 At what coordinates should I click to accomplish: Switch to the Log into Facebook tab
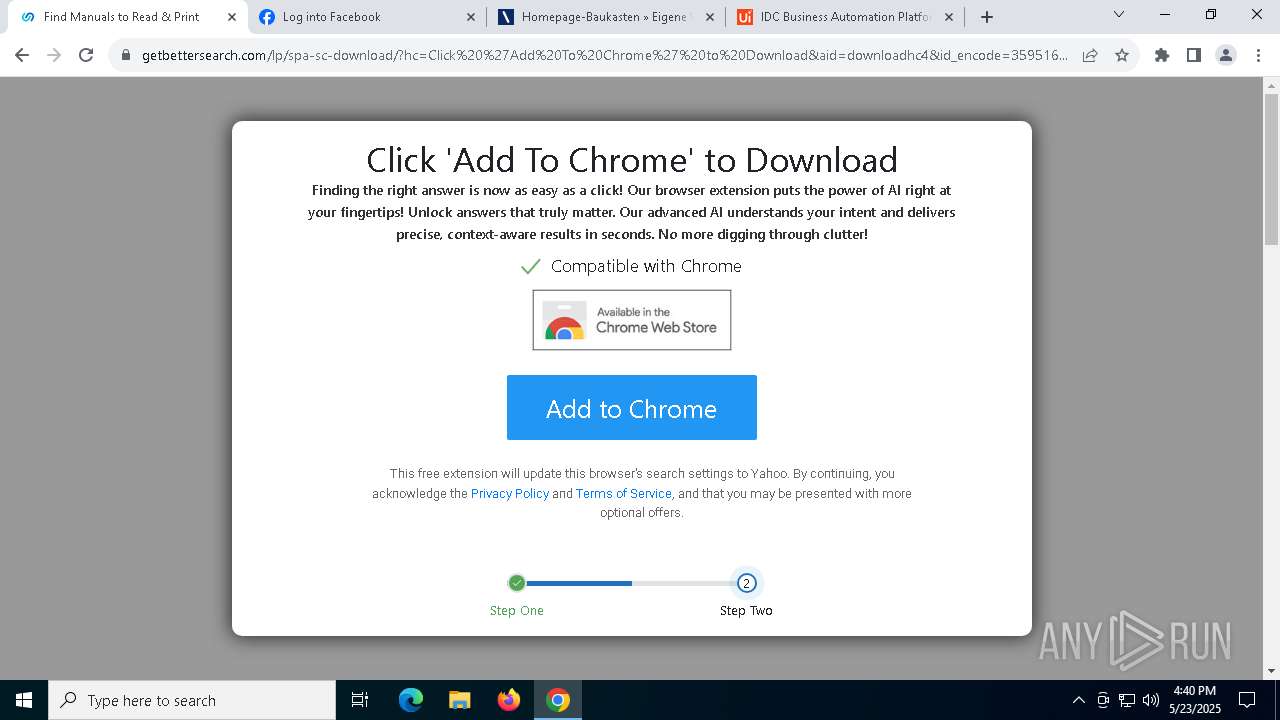[366, 17]
